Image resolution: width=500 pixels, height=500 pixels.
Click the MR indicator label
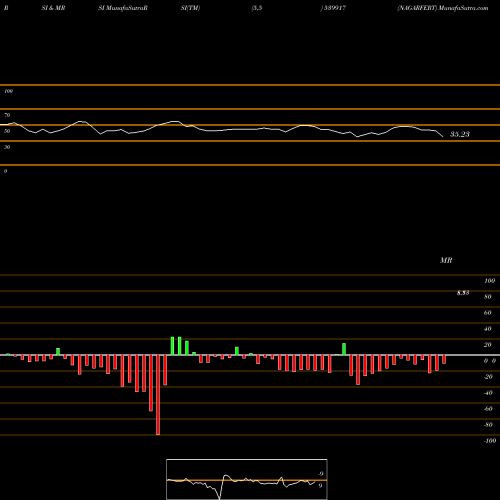pyautogui.click(x=446, y=260)
